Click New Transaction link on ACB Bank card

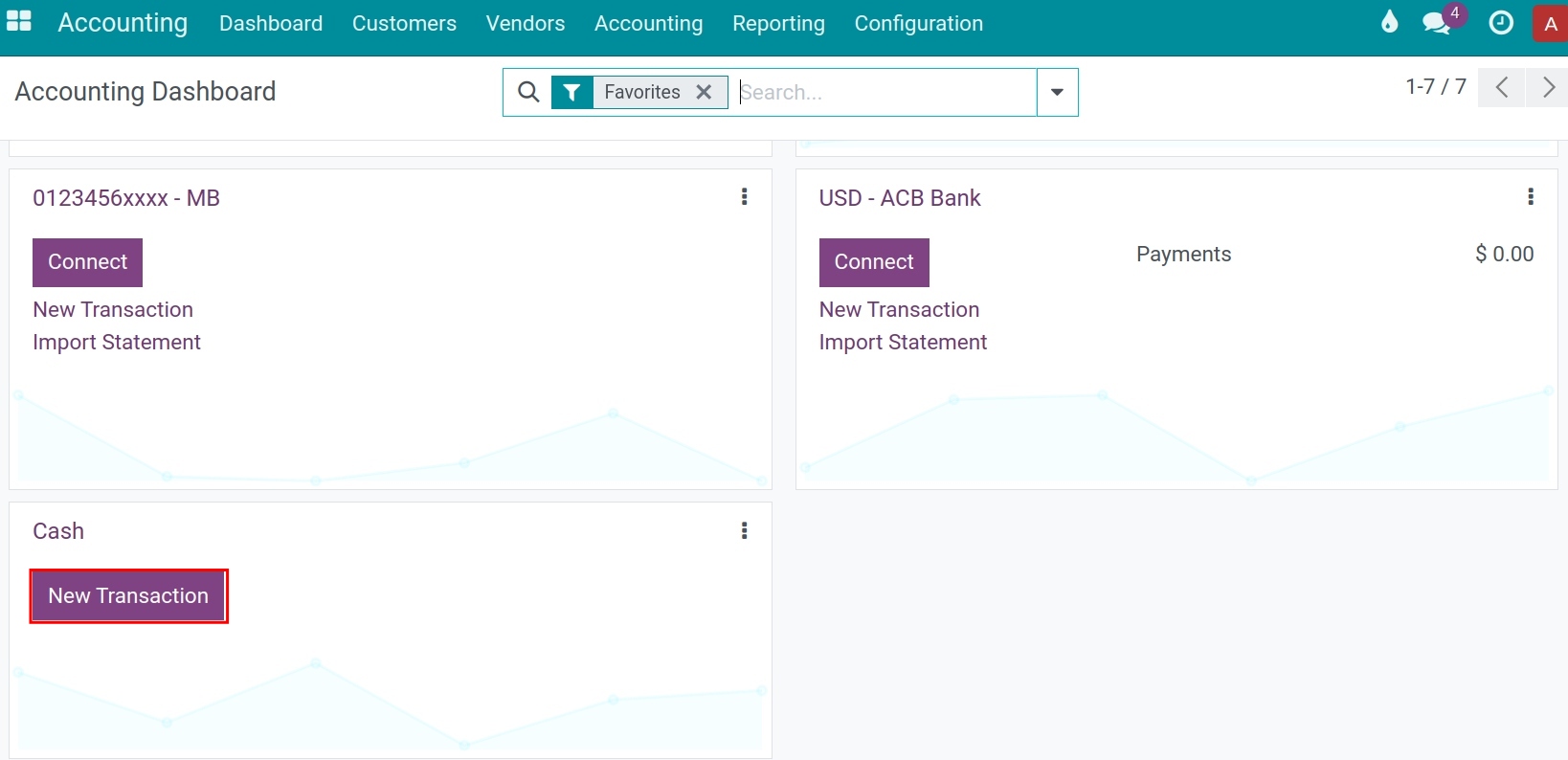(899, 309)
